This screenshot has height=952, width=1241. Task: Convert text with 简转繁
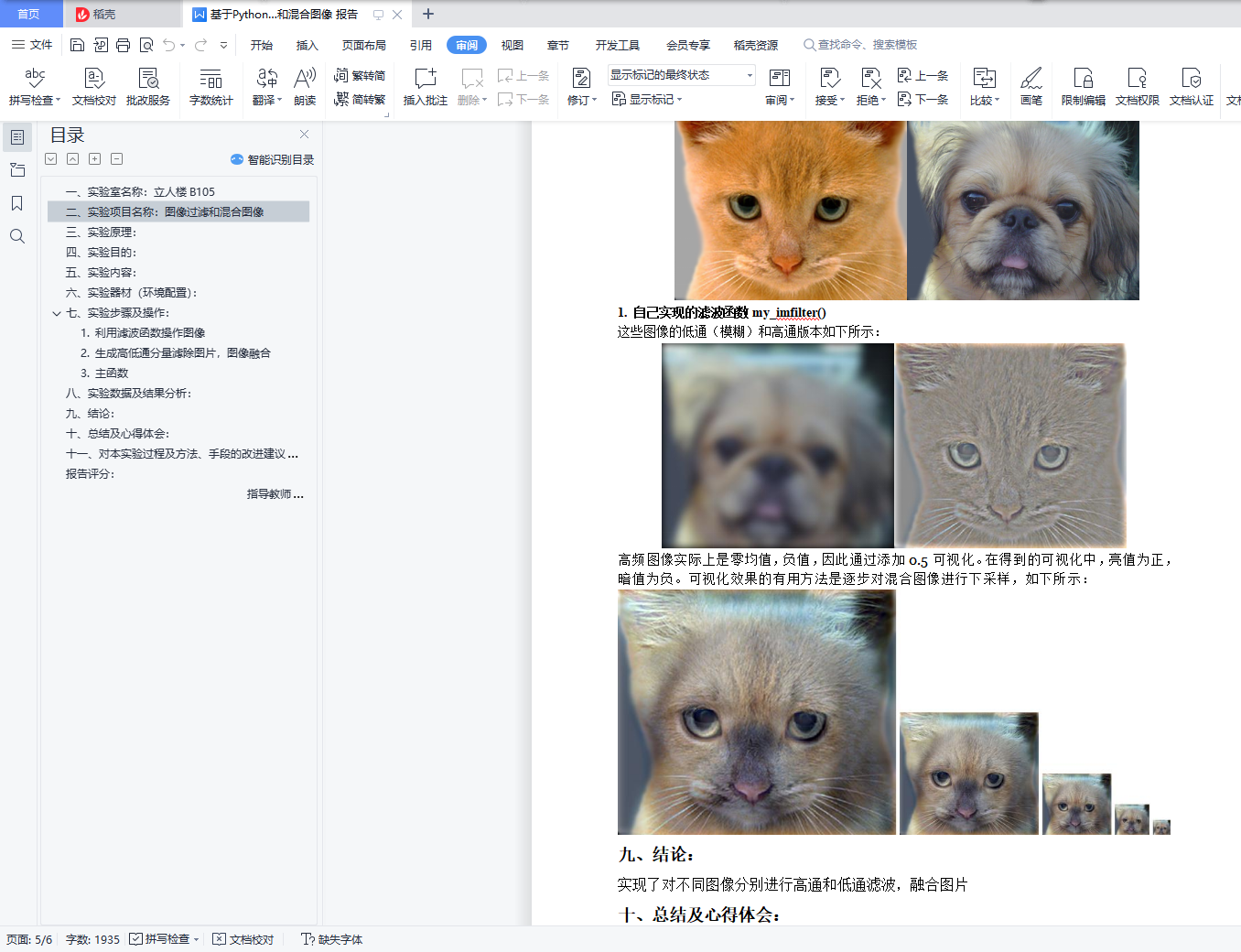[360, 100]
